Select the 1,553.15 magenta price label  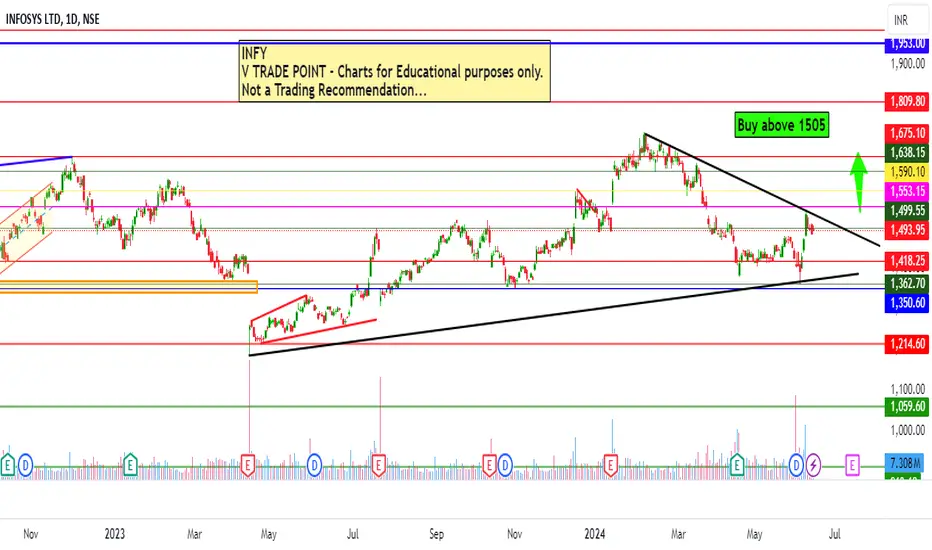(907, 191)
